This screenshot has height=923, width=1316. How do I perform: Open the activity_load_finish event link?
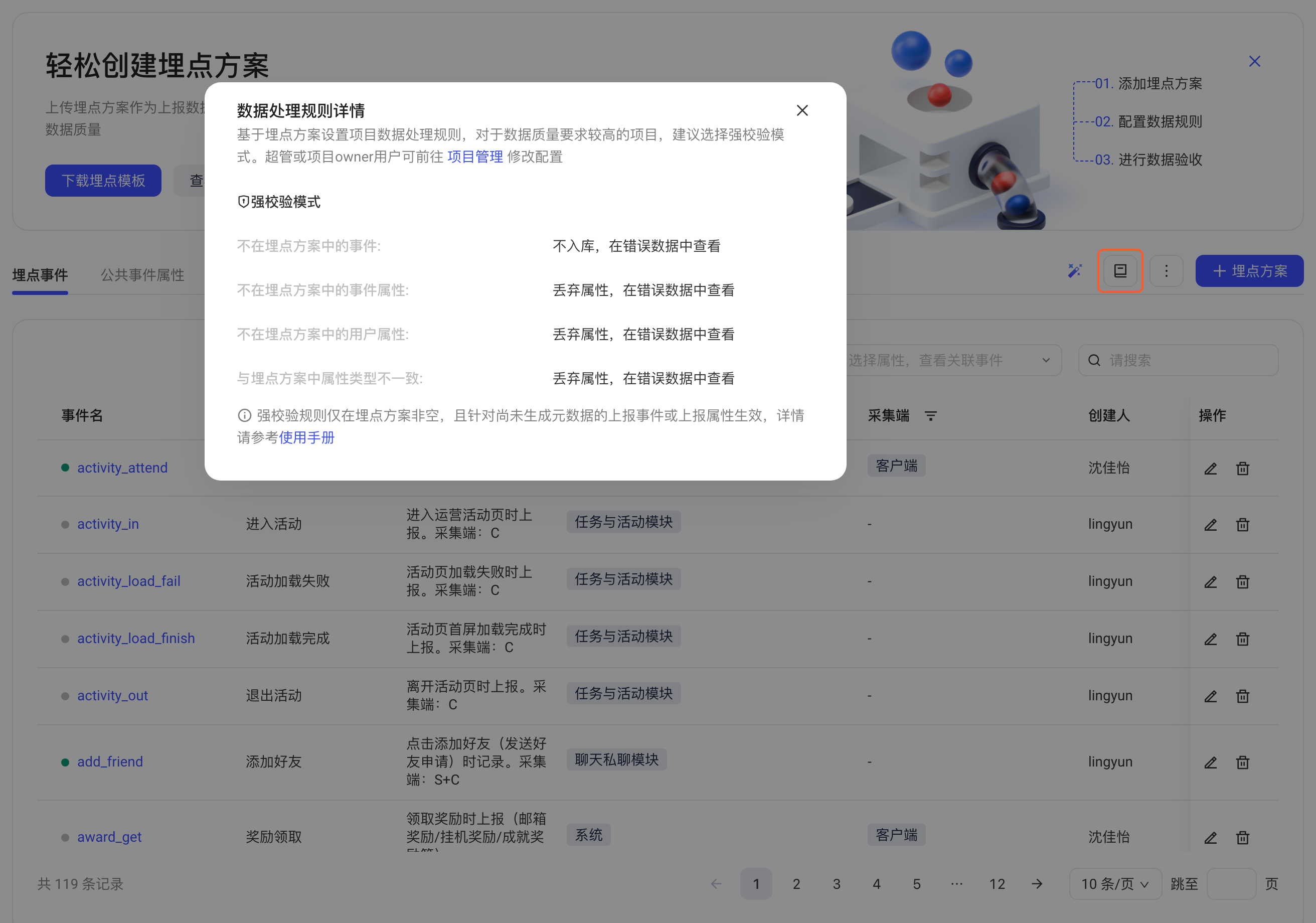pos(136,638)
